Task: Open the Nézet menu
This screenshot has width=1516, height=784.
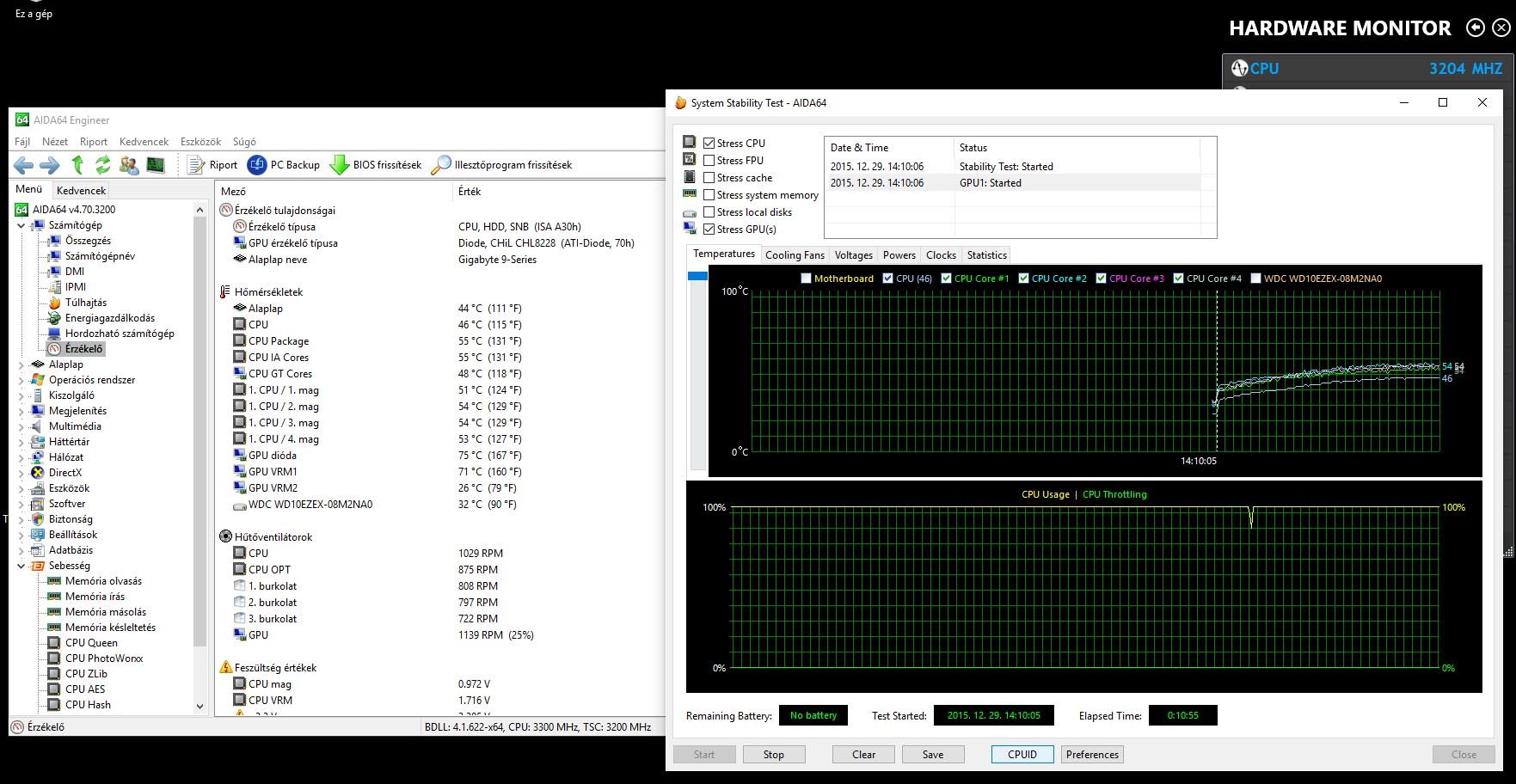Action: pyautogui.click(x=55, y=142)
